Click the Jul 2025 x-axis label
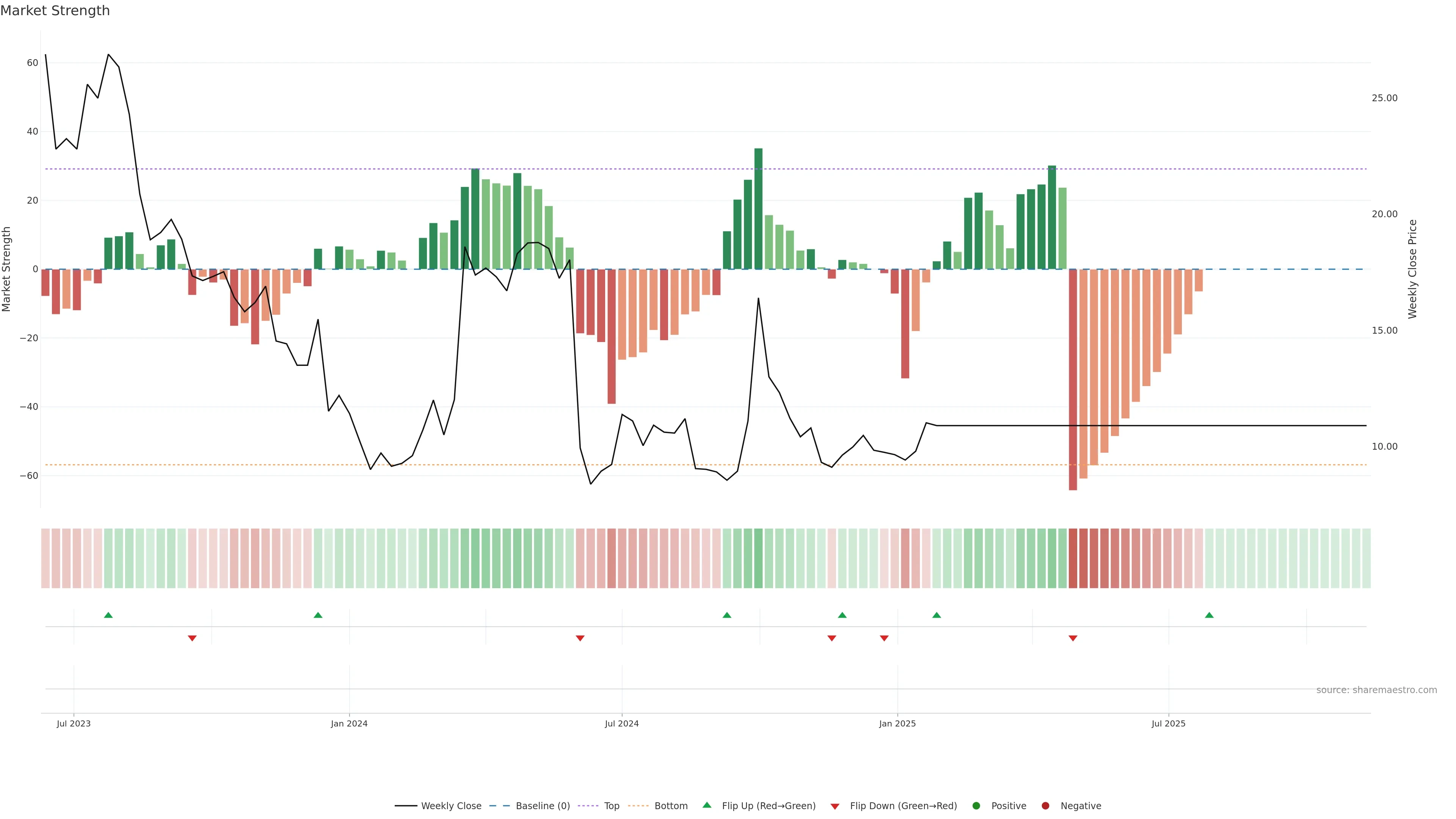The height and width of the screenshot is (819, 1456). click(x=1168, y=723)
